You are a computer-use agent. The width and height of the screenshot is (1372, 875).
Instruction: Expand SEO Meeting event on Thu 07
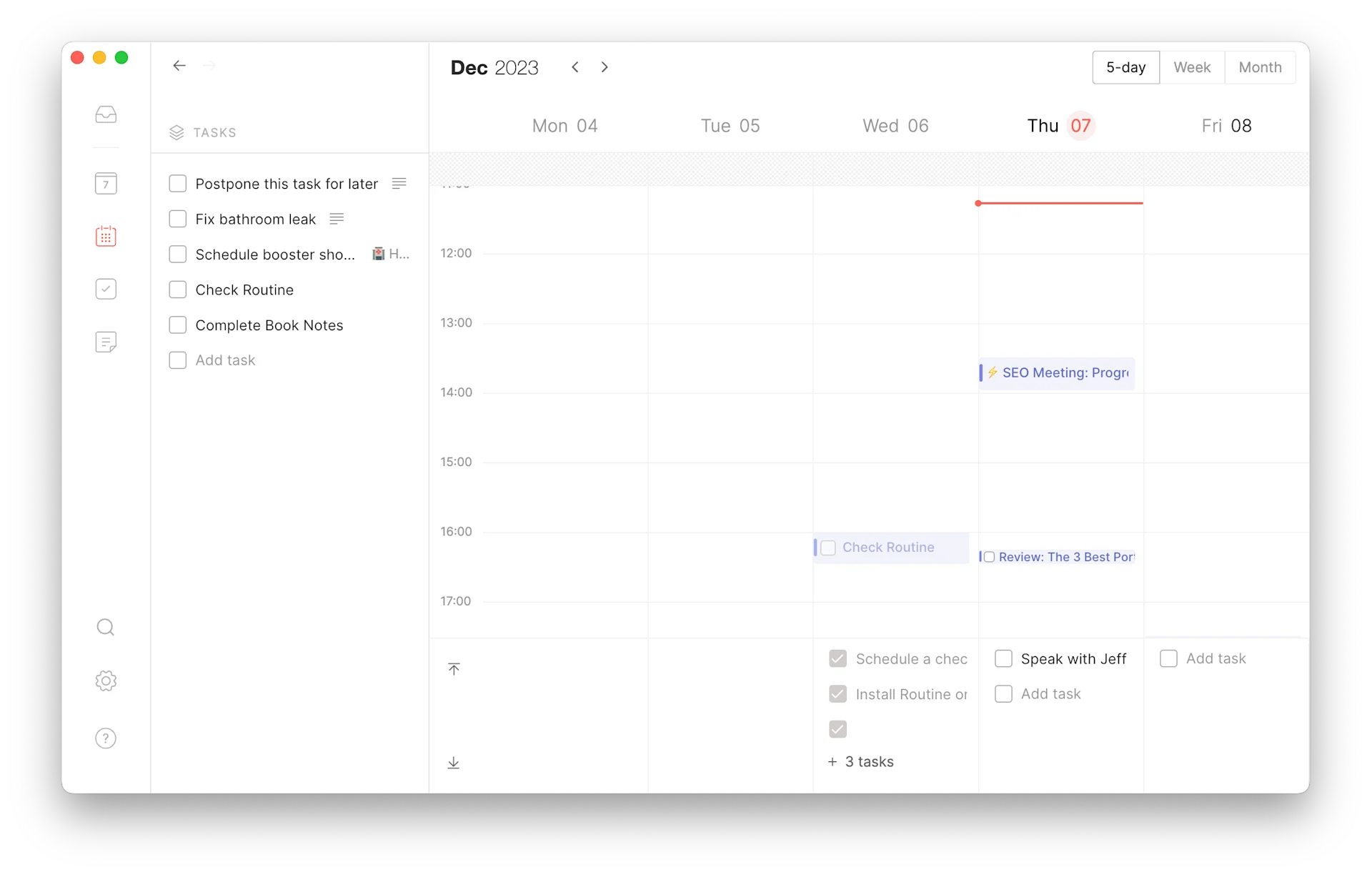(1057, 372)
